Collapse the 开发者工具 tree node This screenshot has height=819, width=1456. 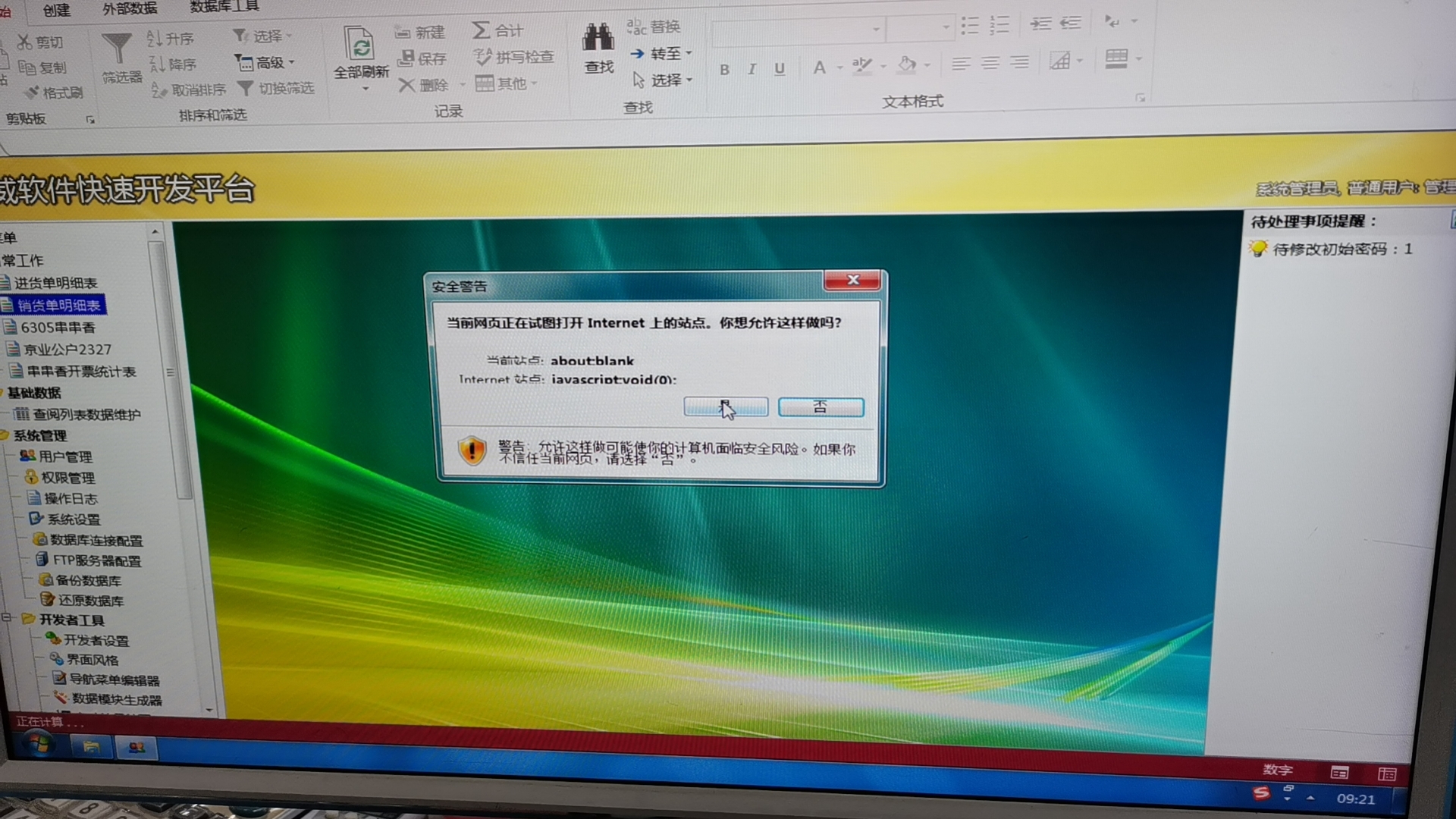pos(7,618)
